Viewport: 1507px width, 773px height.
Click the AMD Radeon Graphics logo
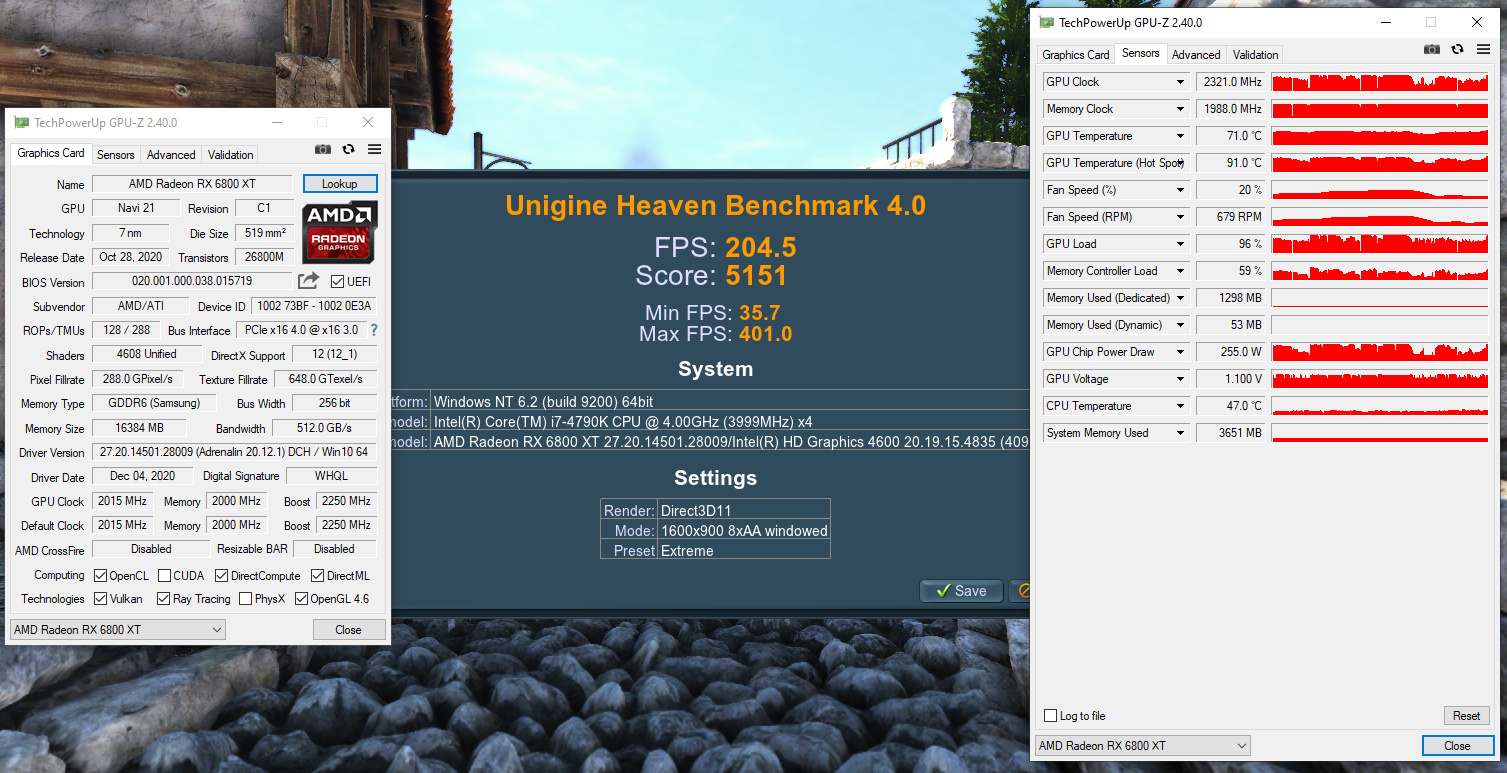pyautogui.click(x=340, y=232)
